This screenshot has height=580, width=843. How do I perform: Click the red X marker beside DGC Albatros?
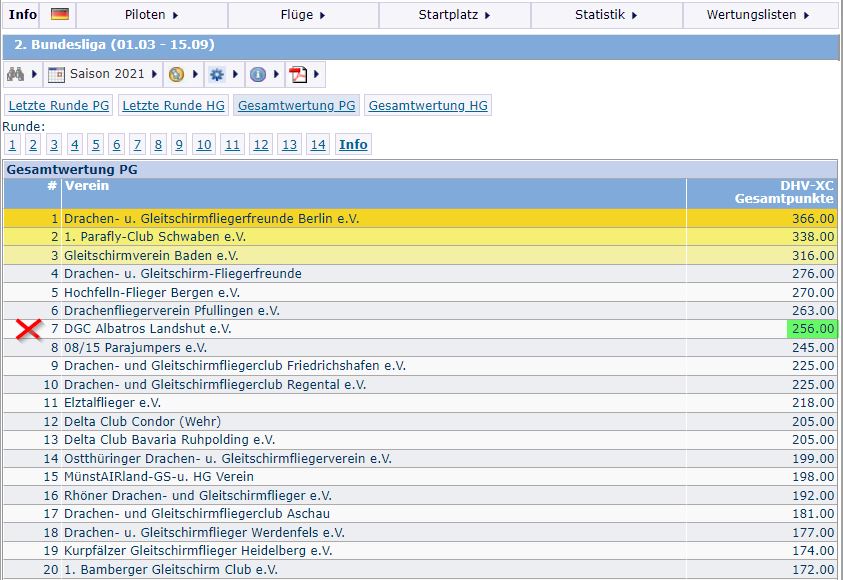pos(28,329)
